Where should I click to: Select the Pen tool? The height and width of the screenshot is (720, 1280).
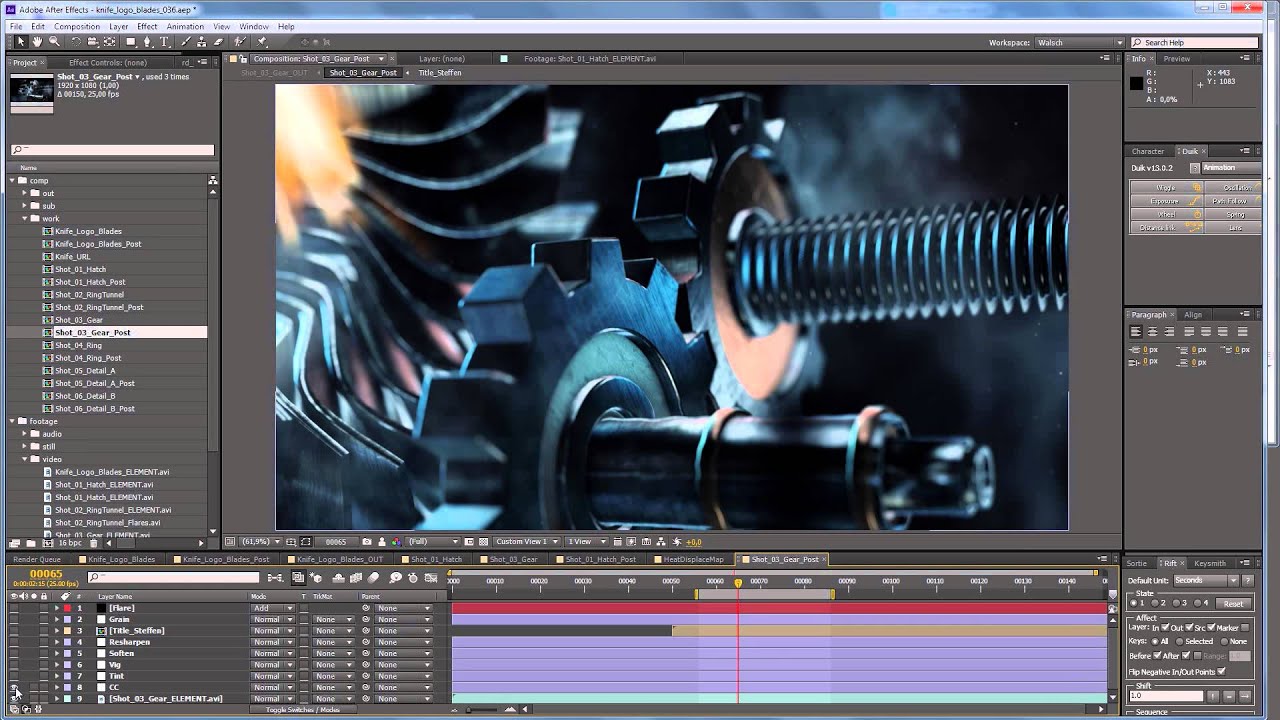coord(148,42)
